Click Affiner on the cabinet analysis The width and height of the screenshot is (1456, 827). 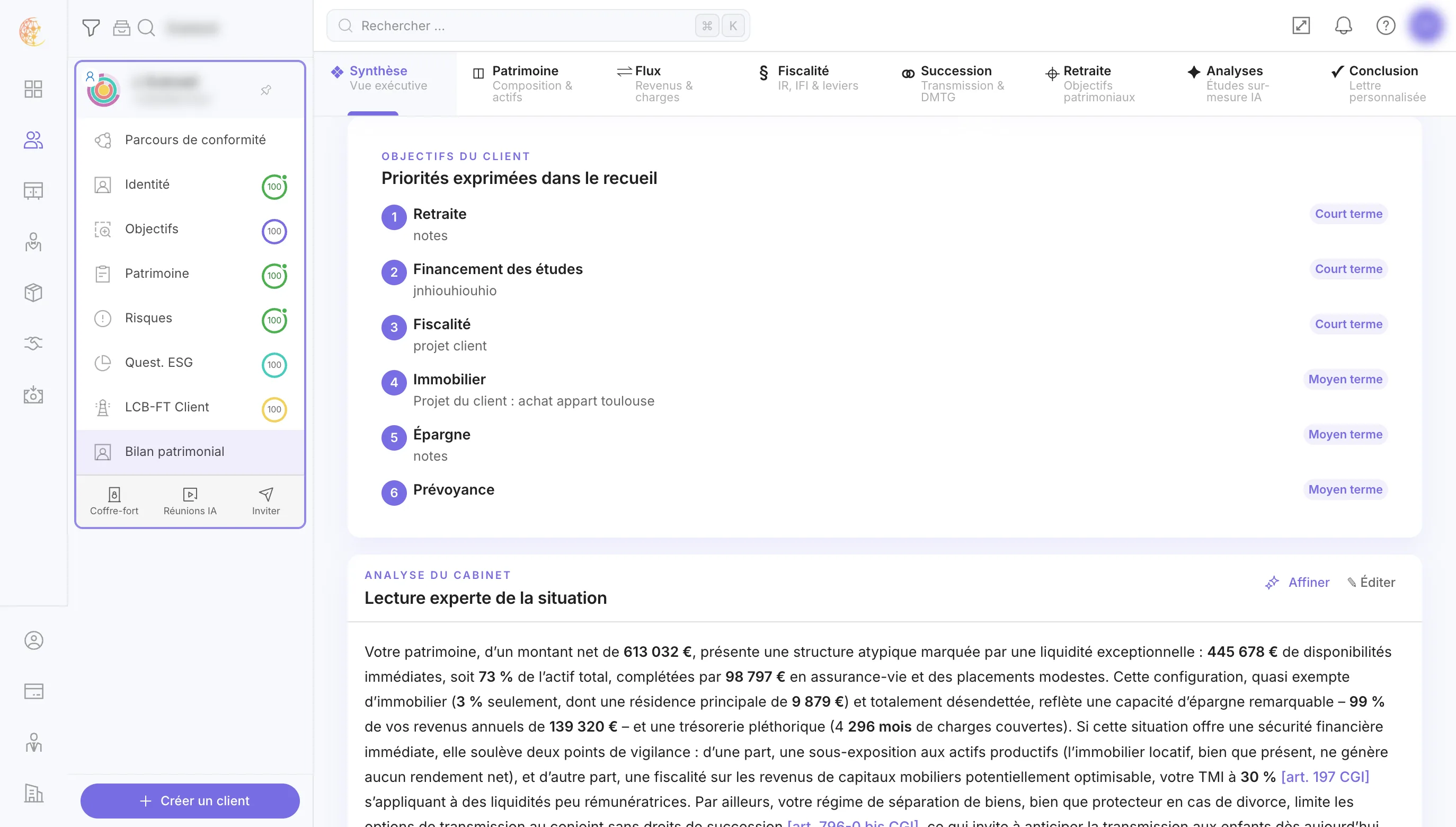pyautogui.click(x=1298, y=582)
